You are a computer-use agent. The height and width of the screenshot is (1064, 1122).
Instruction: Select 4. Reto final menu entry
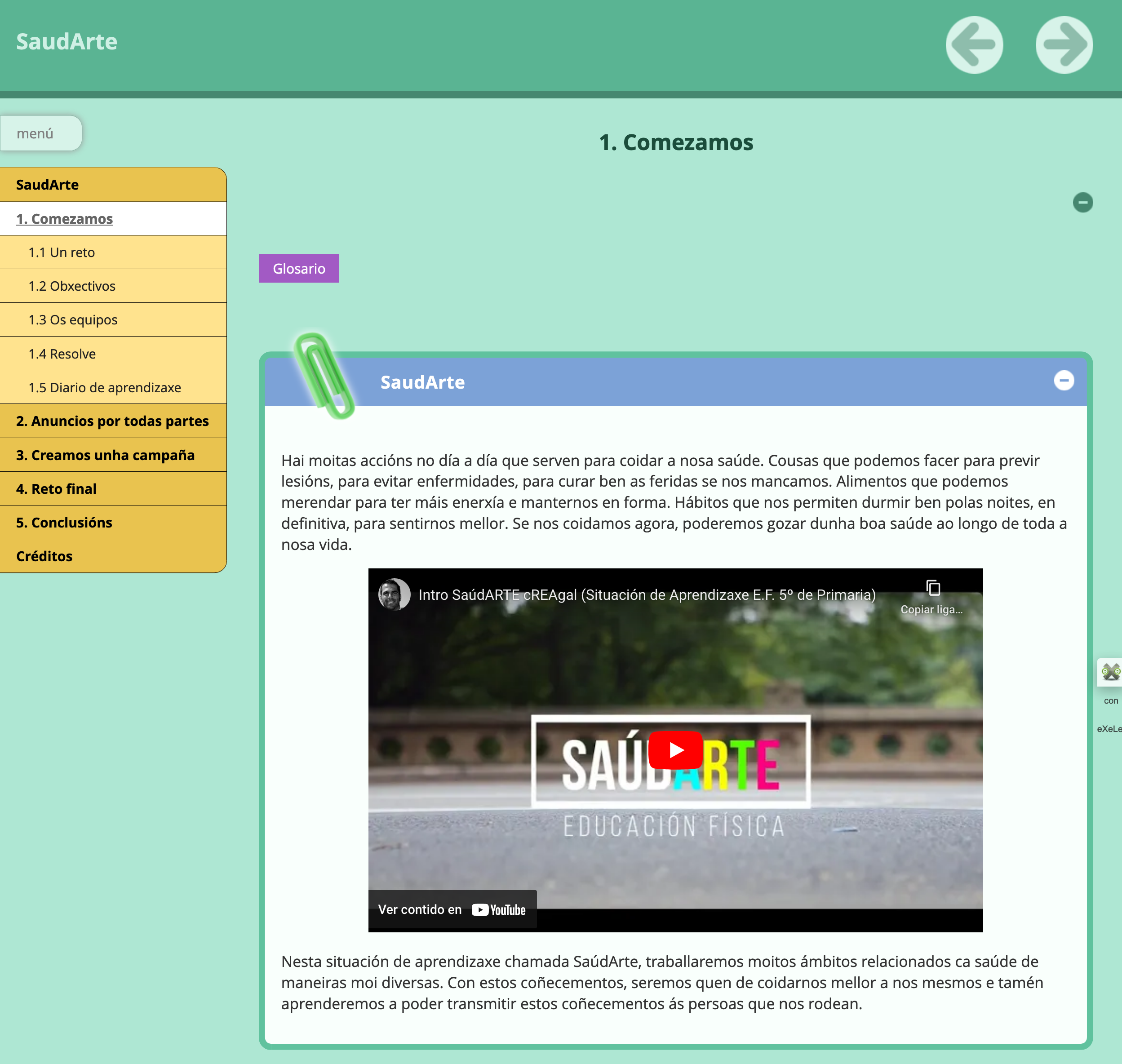56,488
